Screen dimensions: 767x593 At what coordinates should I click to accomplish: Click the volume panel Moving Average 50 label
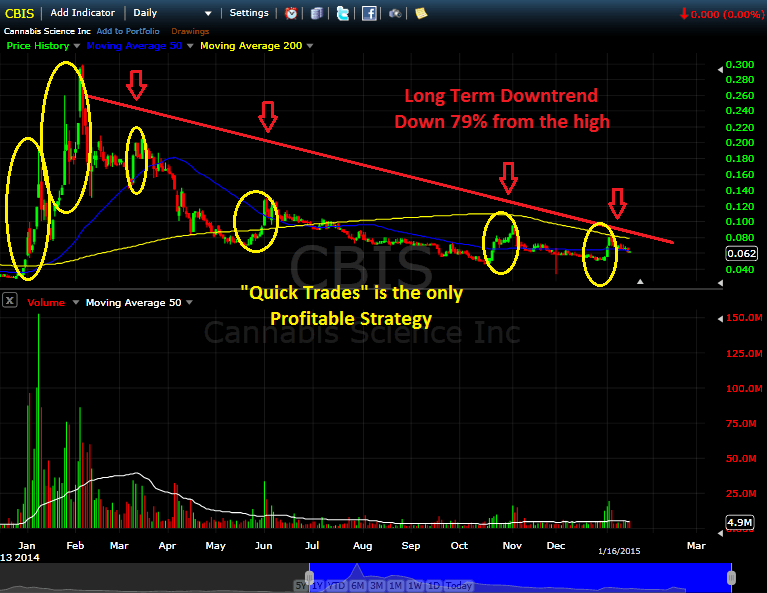click(x=134, y=302)
